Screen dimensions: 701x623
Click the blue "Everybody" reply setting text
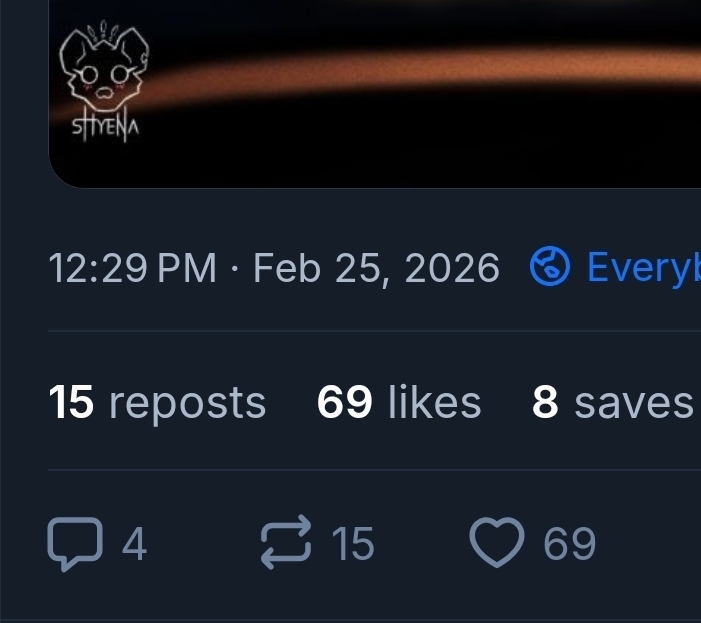(x=643, y=268)
